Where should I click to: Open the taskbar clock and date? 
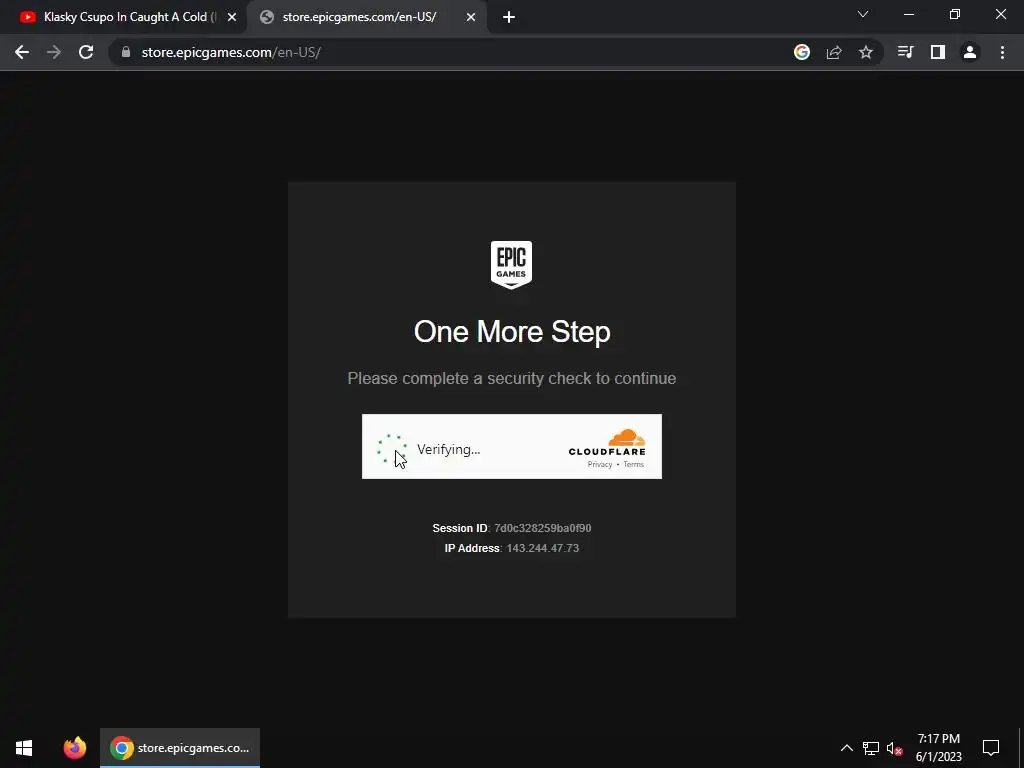[938, 748]
